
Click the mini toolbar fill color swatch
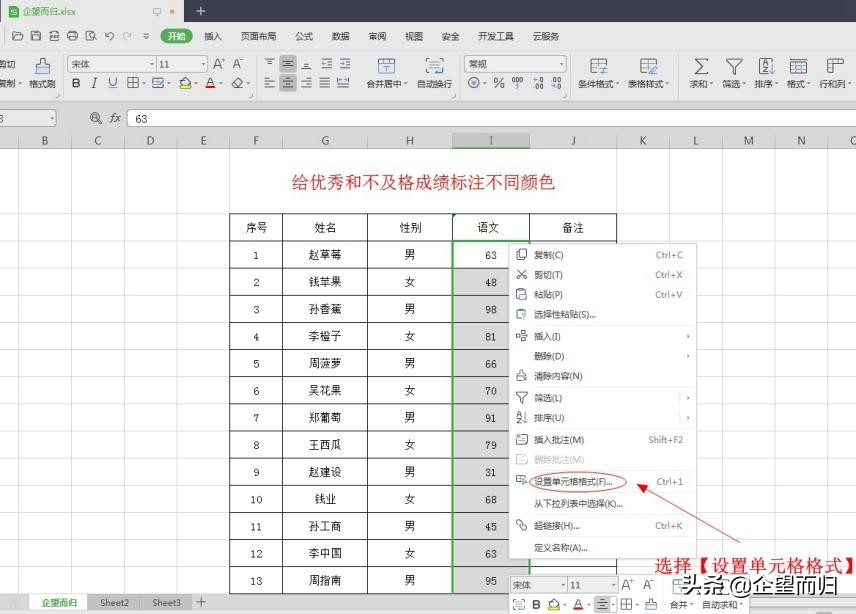554,604
